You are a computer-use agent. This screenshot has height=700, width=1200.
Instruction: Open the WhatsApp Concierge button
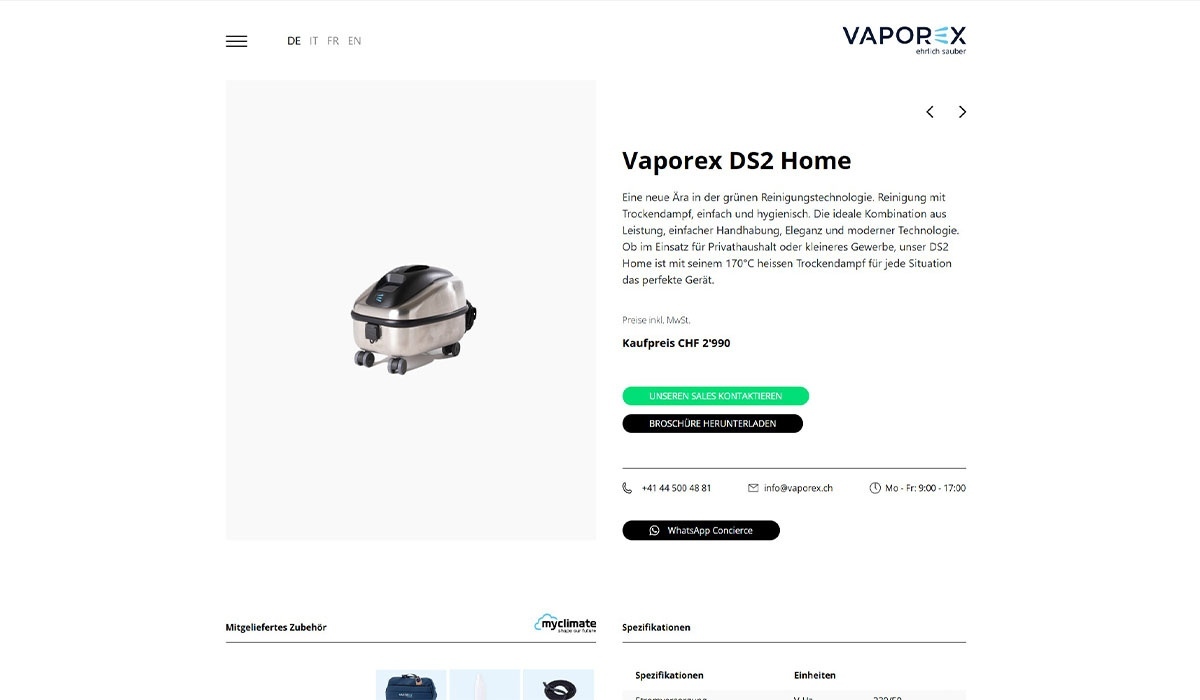701,530
